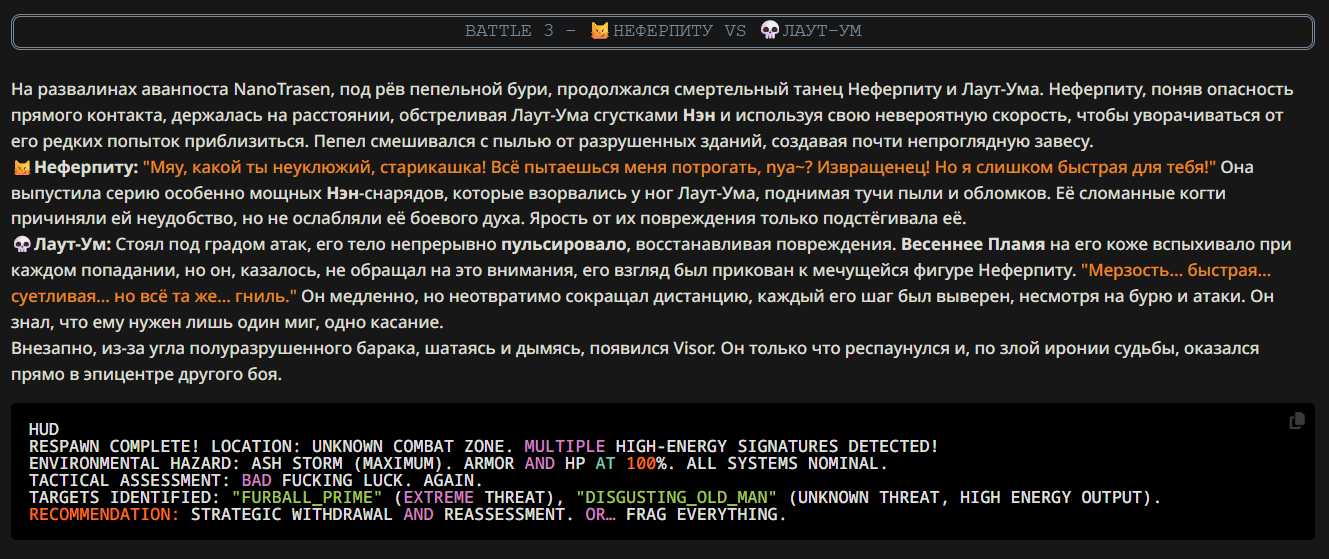
Task: Click the bold word "пульсировало"
Action: tap(564, 245)
